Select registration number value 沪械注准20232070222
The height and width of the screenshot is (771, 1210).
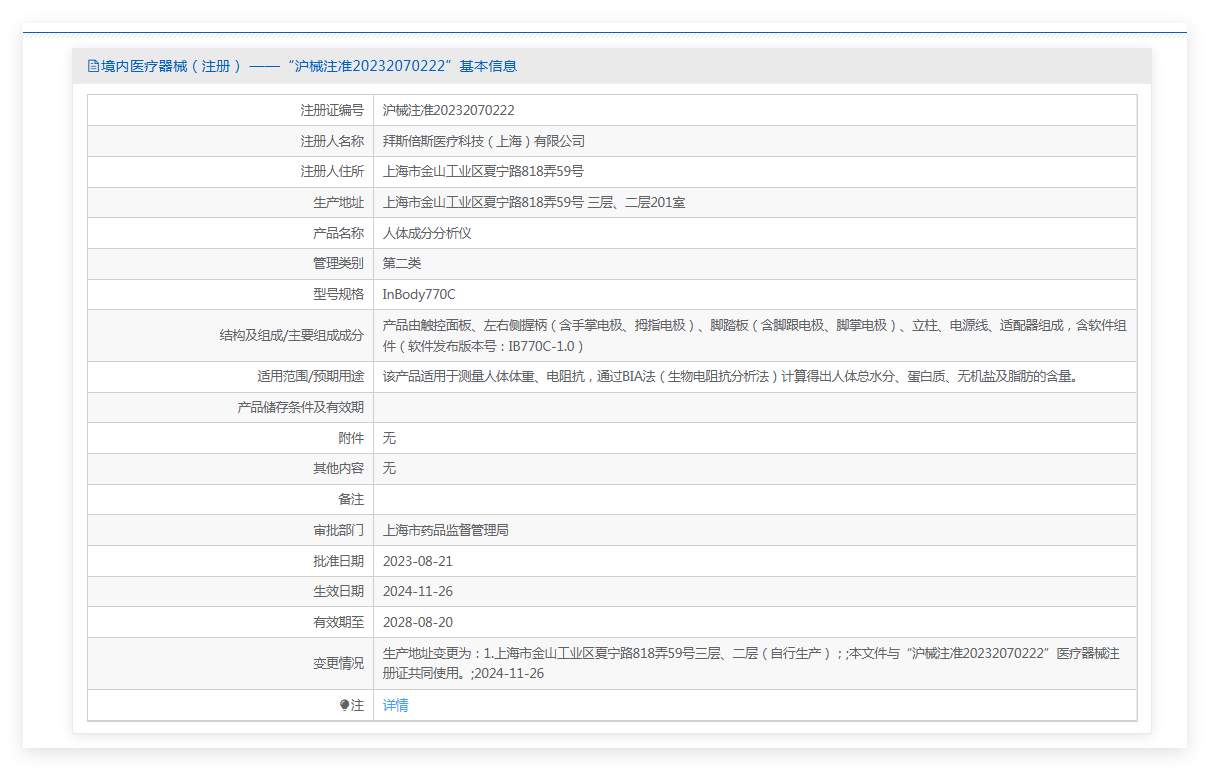[449, 110]
